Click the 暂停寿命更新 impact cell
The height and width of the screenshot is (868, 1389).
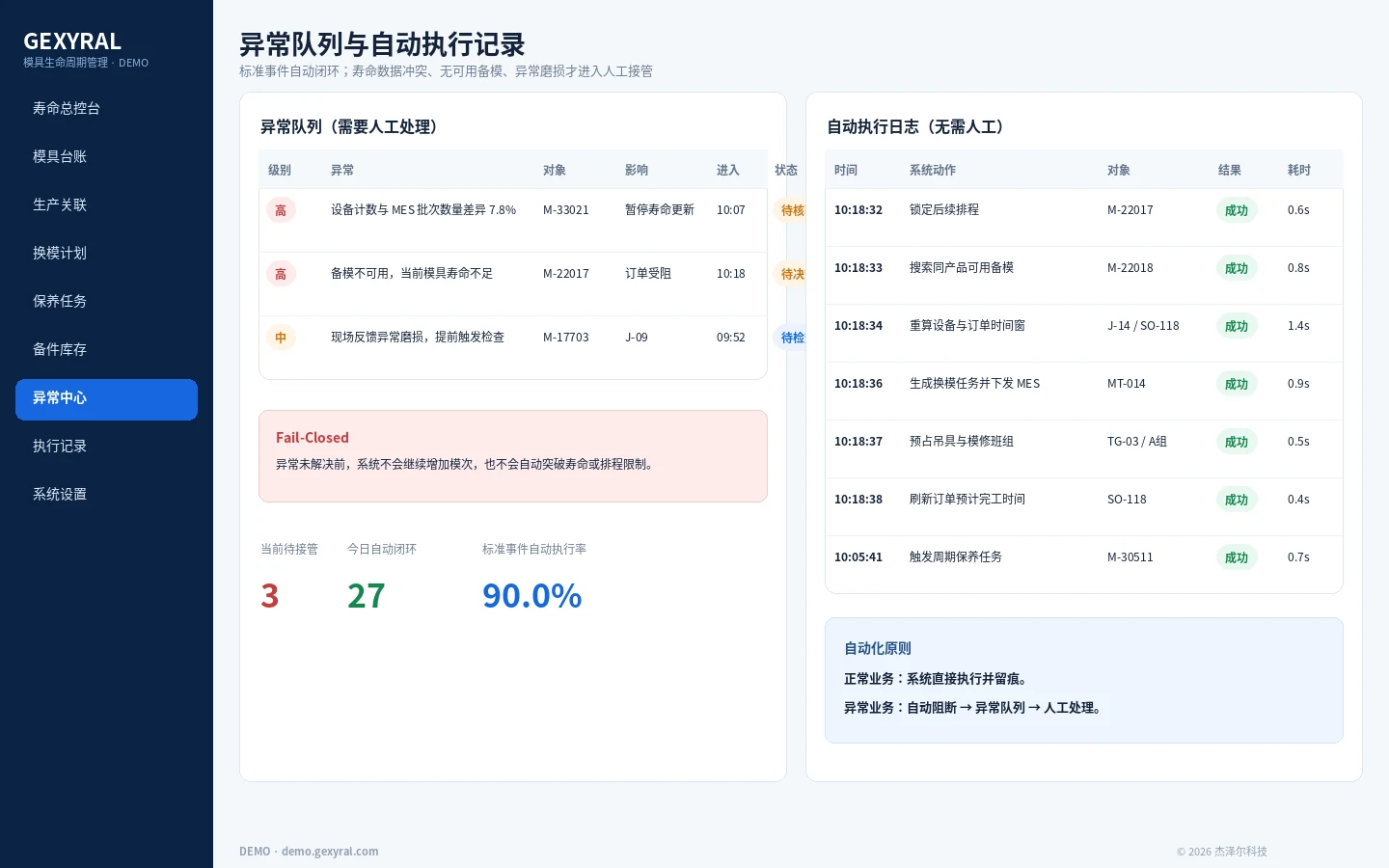[660, 210]
